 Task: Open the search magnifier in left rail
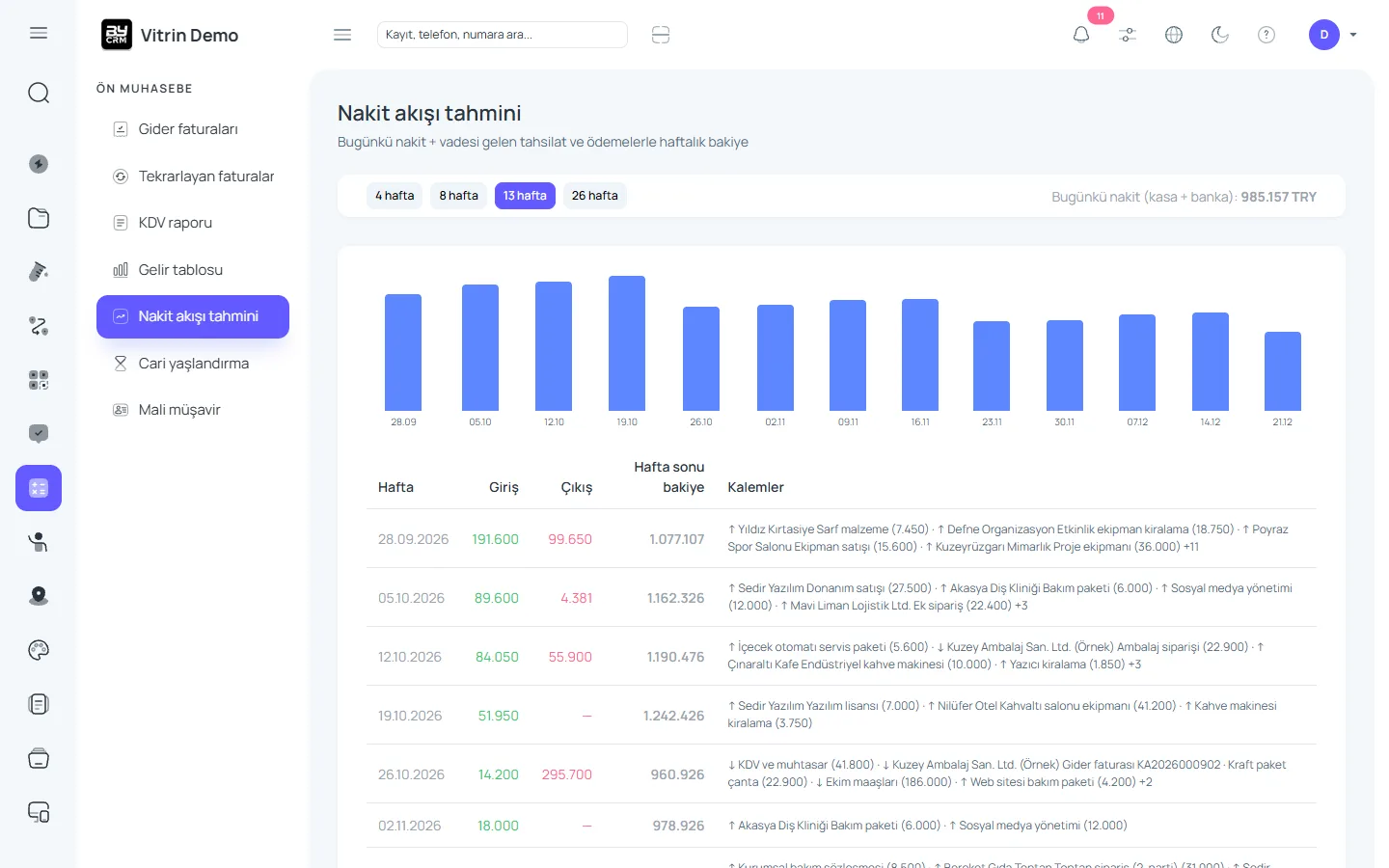pyautogui.click(x=39, y=93)
